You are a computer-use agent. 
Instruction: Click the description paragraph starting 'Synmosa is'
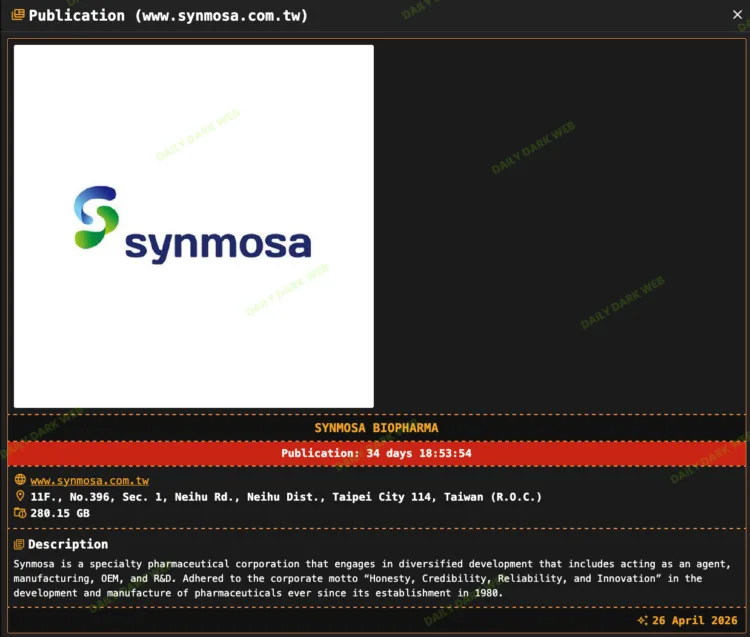372,578
